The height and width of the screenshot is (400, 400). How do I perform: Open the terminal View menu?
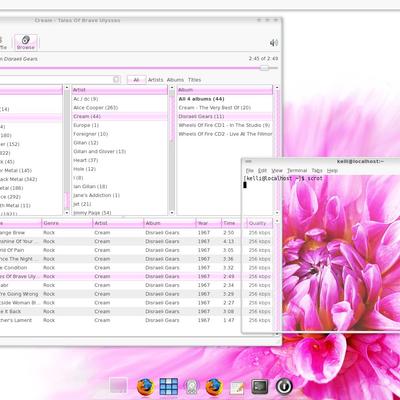pyautogui.click(x=277, y=170)
